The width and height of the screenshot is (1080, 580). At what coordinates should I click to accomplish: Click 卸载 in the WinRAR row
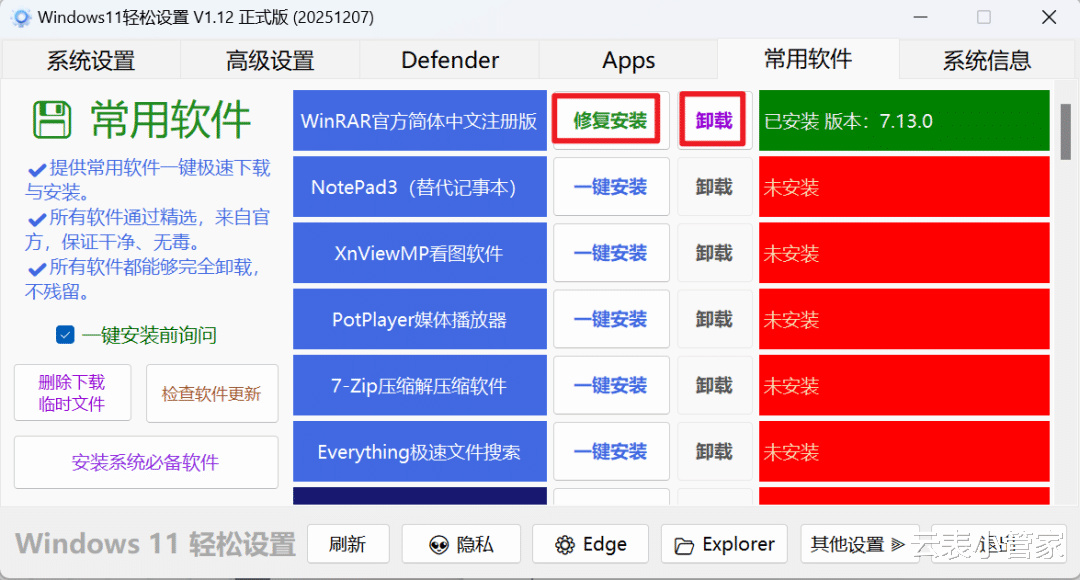coord(714,121)
